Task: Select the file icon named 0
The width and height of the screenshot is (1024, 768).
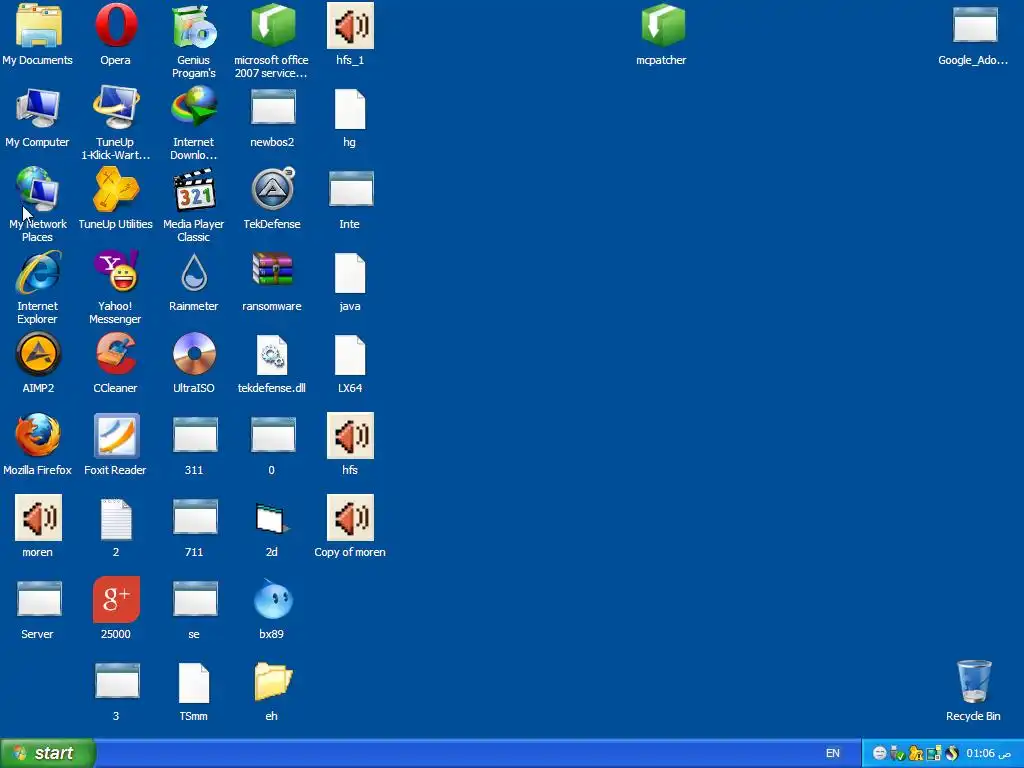Action: (273, 435)
